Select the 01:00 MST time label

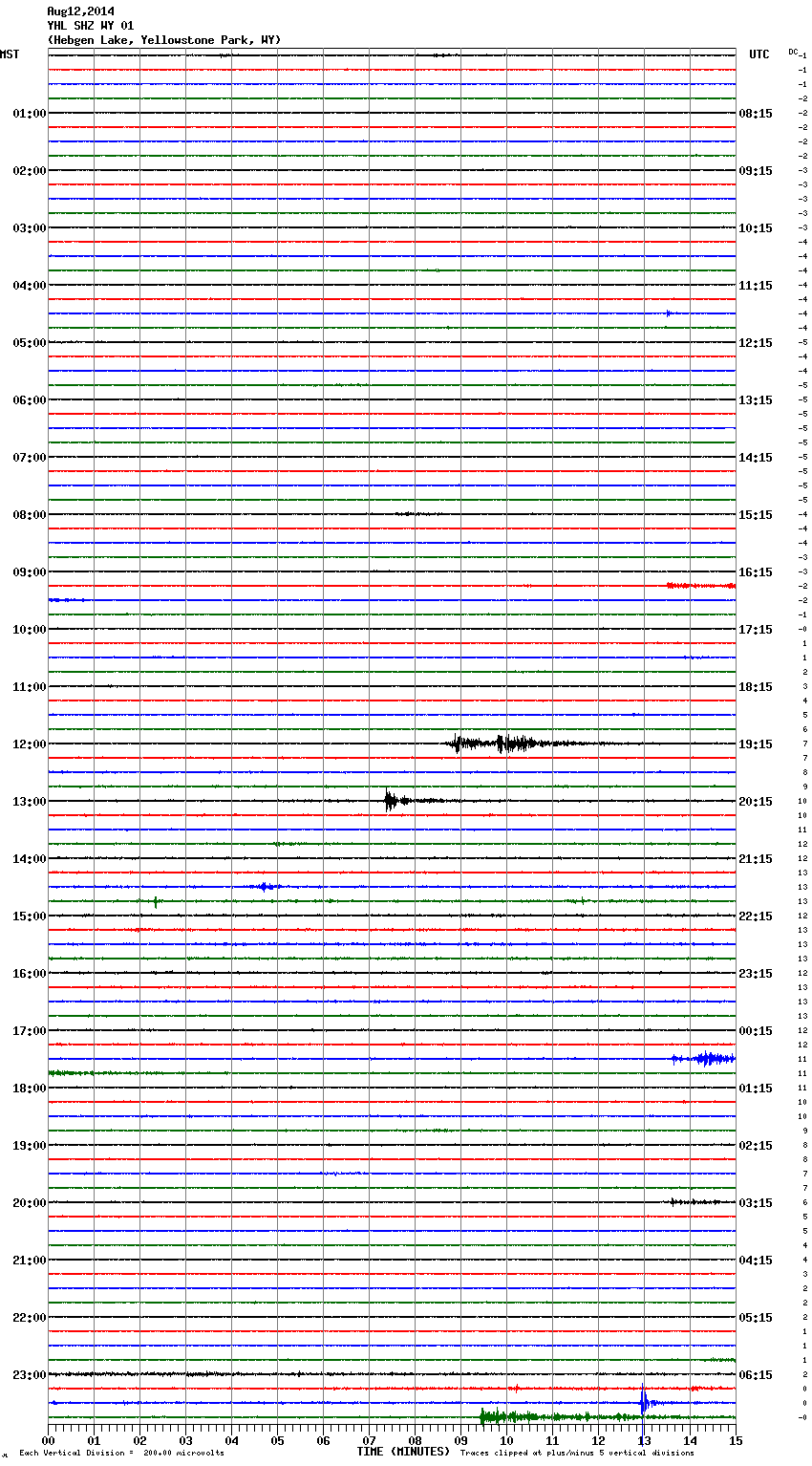click(30, 114)
